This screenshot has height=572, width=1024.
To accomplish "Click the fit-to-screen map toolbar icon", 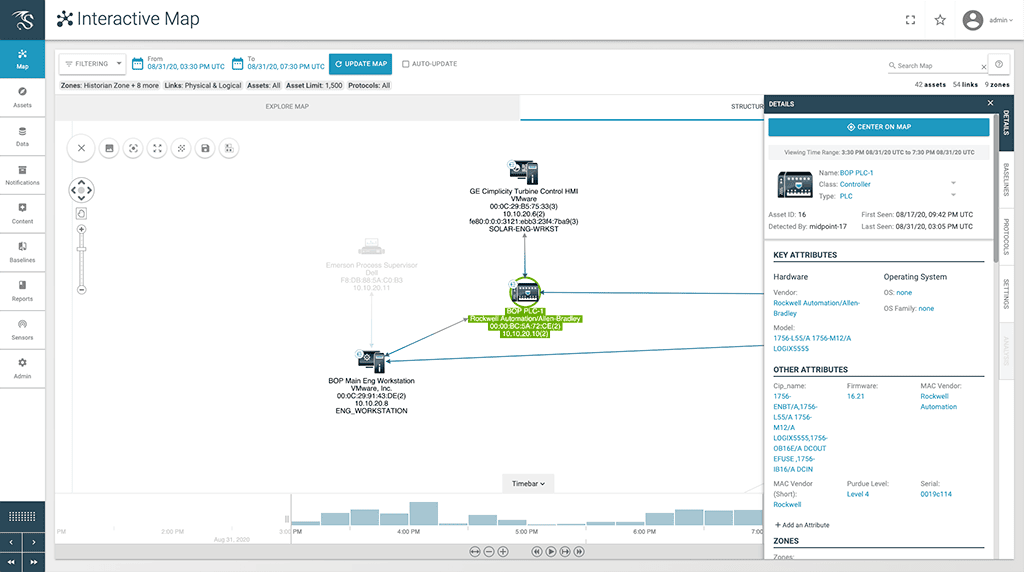I will tap(157, 148).
